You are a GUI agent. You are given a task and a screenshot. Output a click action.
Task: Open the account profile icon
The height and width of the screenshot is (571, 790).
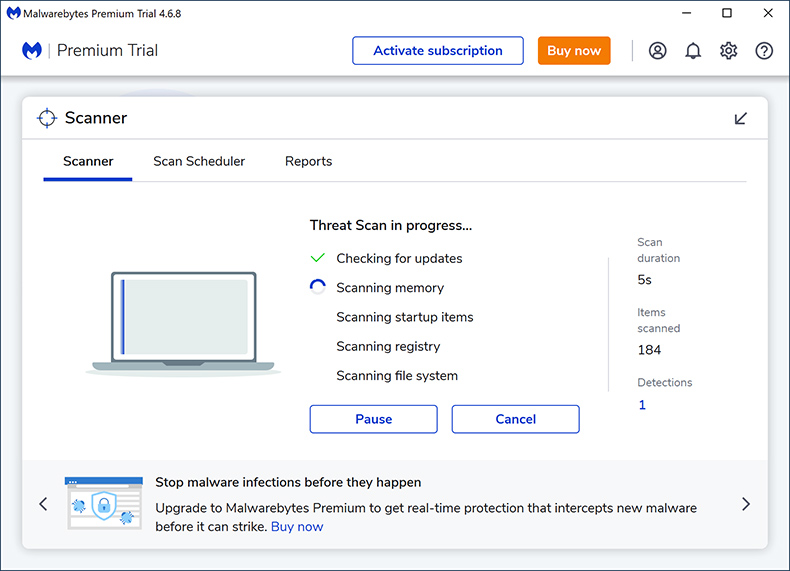(x=657, y=51)
